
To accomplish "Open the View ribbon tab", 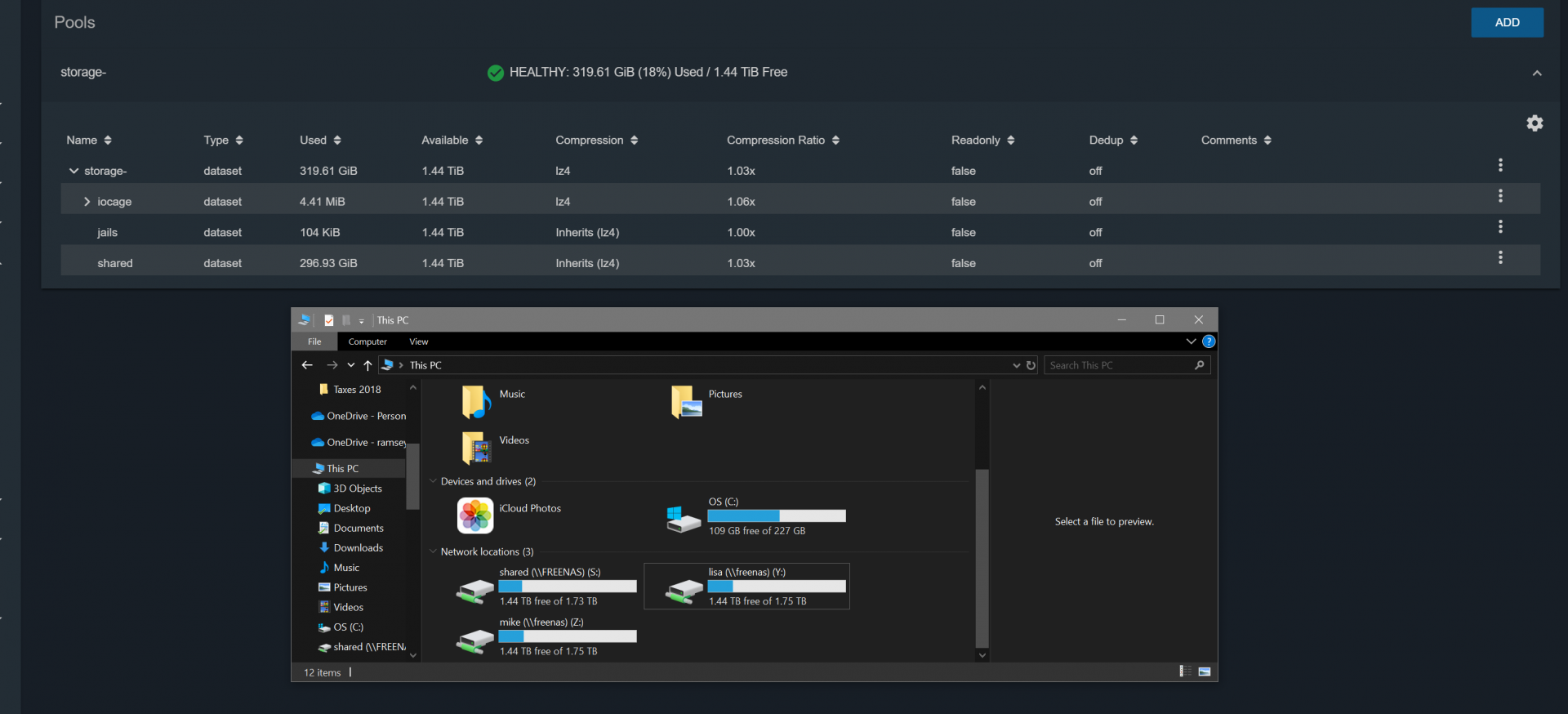I will 419,341.
